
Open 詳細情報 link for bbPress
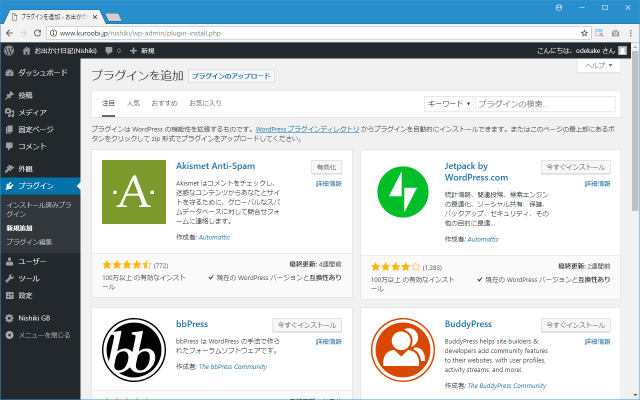pyautogui.click(x=329, y=343)
